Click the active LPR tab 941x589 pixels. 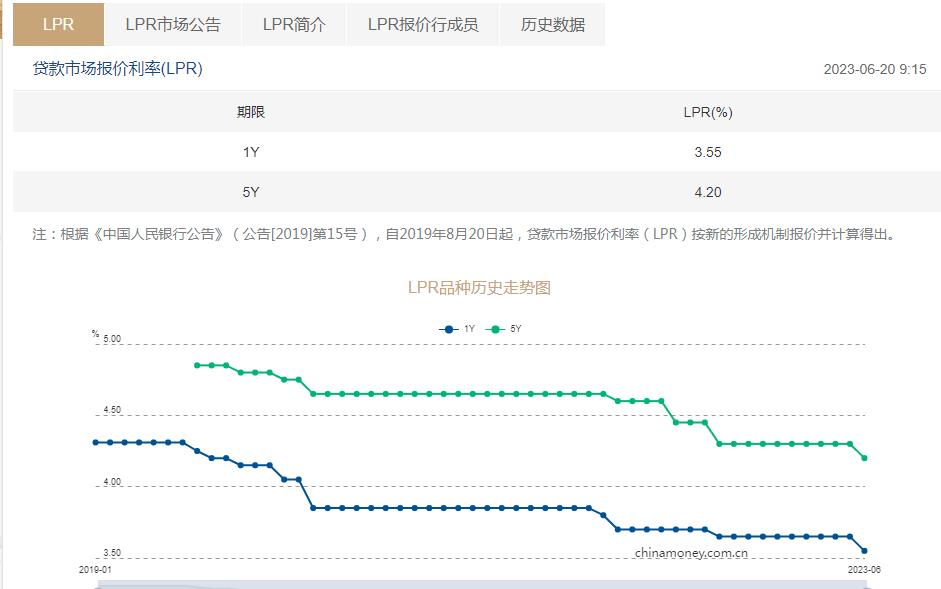click(58, 24)
